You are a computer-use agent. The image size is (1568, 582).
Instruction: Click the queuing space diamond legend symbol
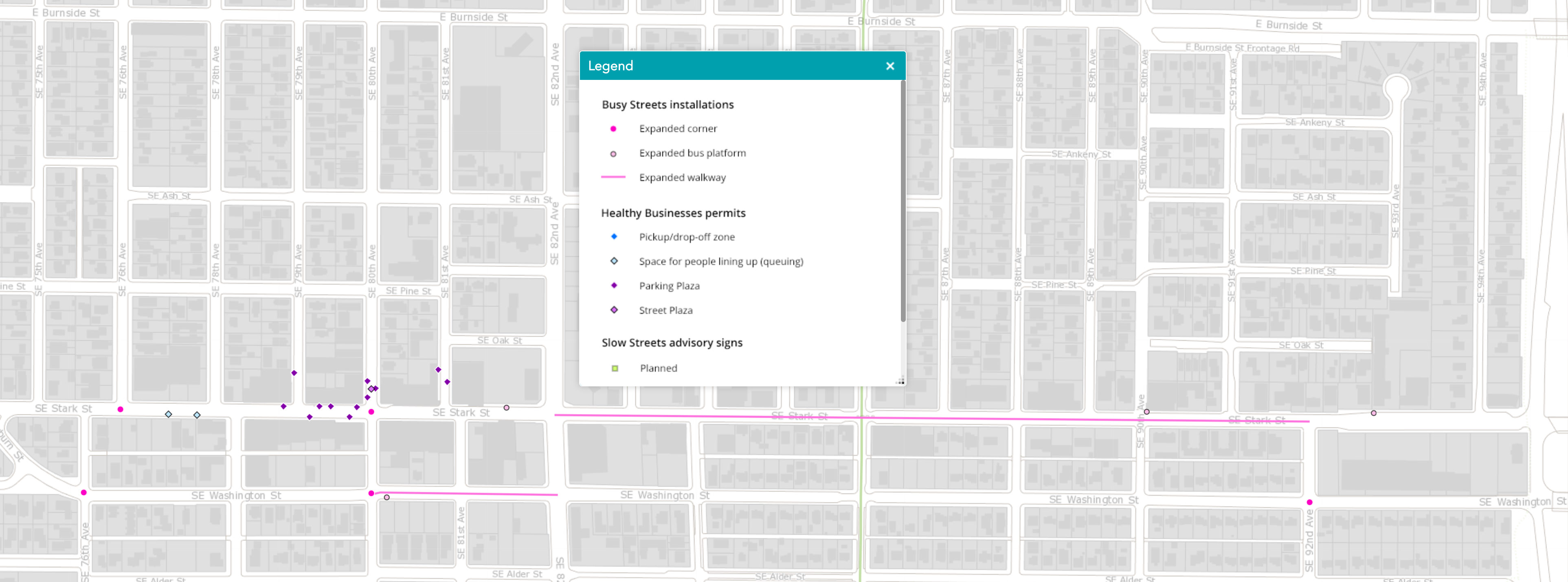[x=614, y=261]
